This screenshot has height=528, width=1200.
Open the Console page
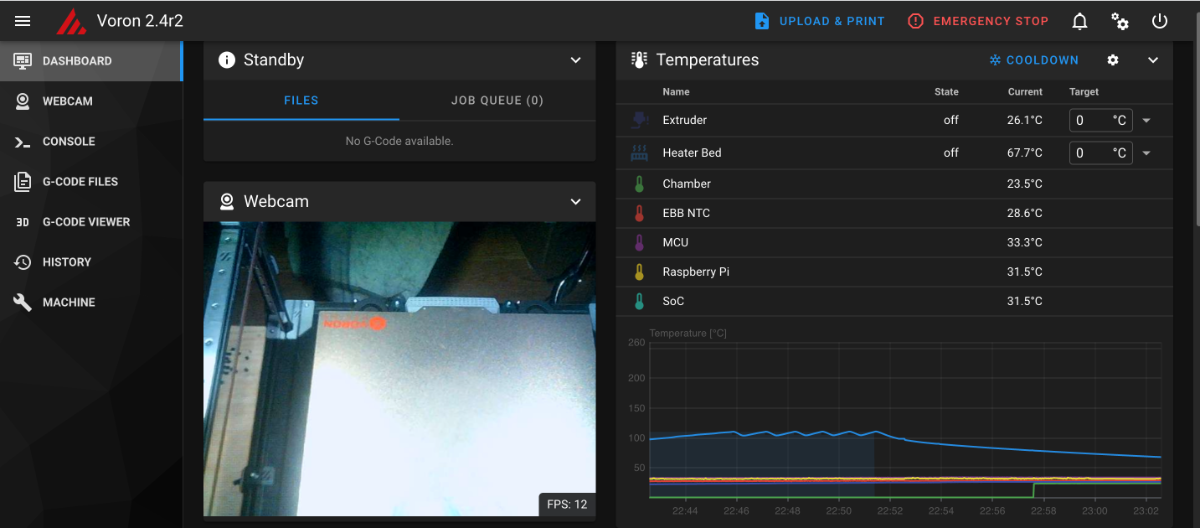(91, 141)
